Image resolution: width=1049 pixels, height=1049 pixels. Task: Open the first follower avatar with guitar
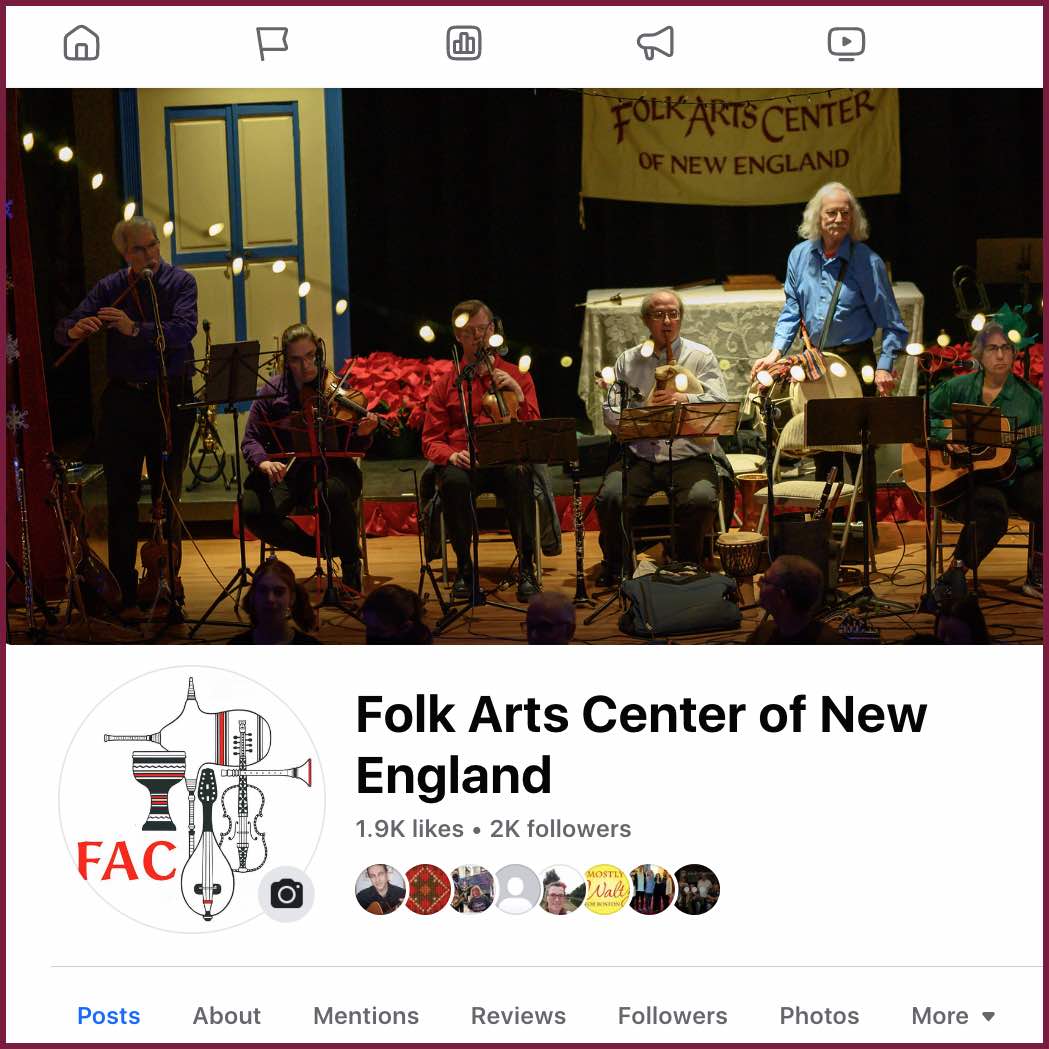point(380,889)
